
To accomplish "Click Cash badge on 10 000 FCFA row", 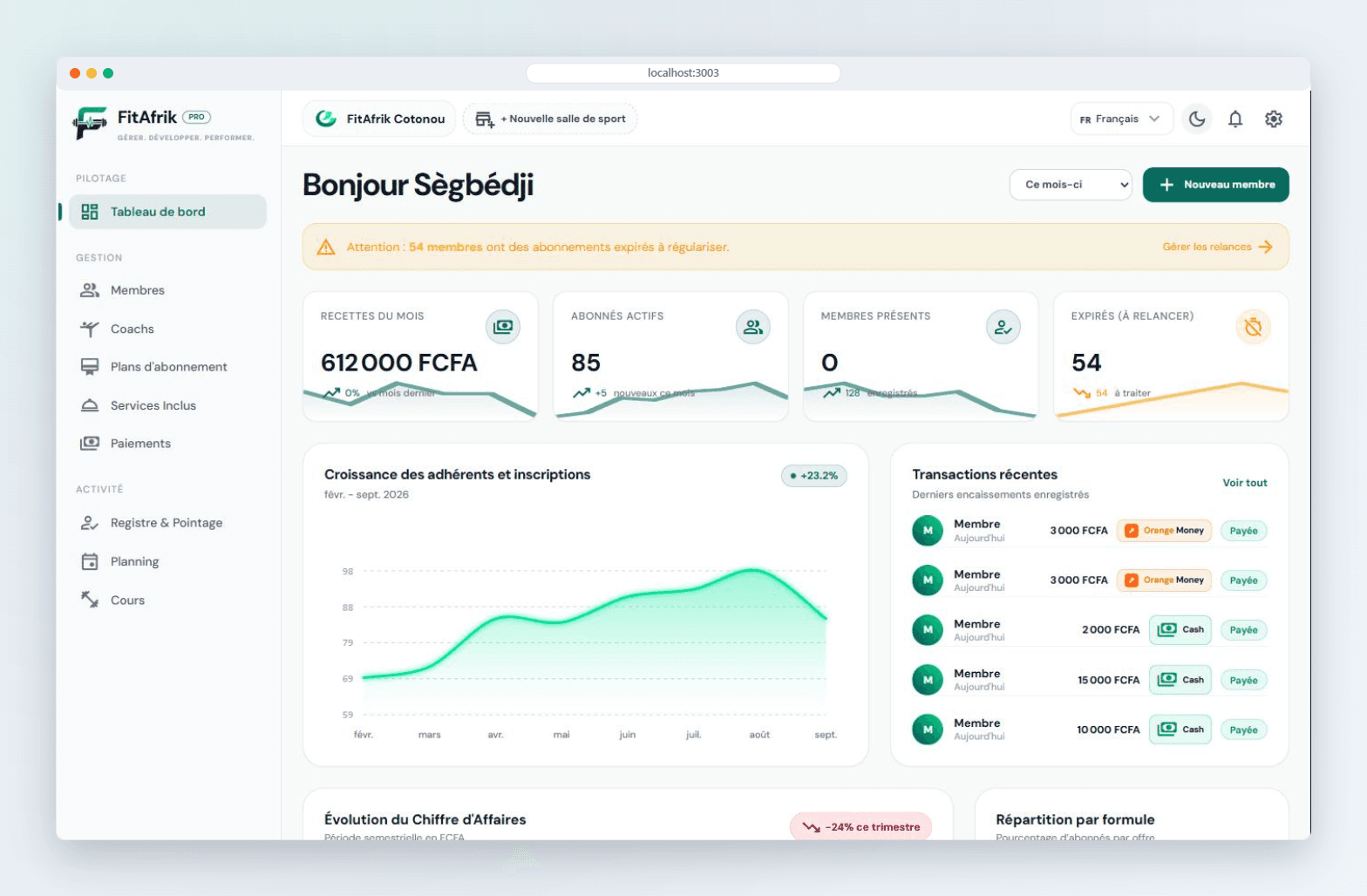I will tap(1180, 730).
